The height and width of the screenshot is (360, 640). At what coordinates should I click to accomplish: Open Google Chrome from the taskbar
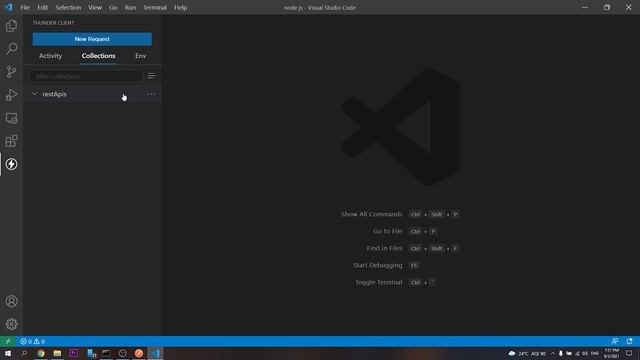click(41, 353)
